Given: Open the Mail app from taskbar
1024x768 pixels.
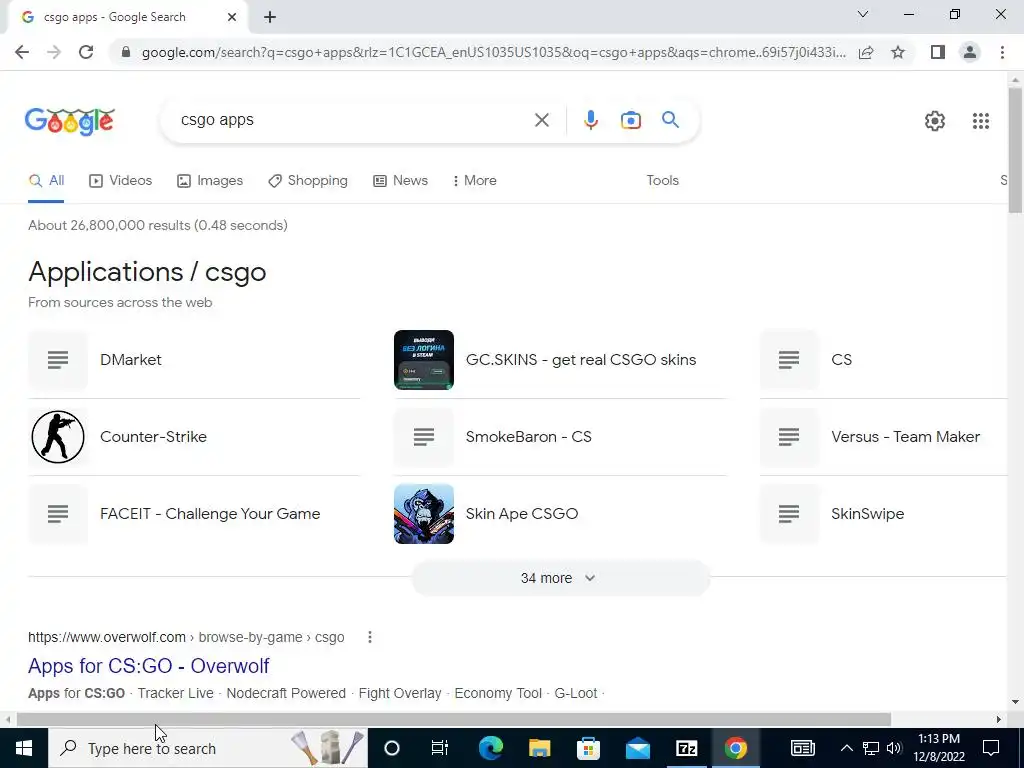Looking at the screenshot, I should pos(637,748).
